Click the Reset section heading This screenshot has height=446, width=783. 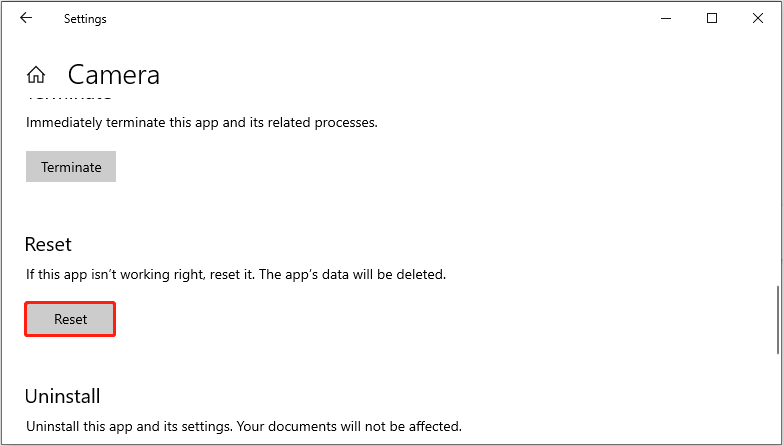48,244
